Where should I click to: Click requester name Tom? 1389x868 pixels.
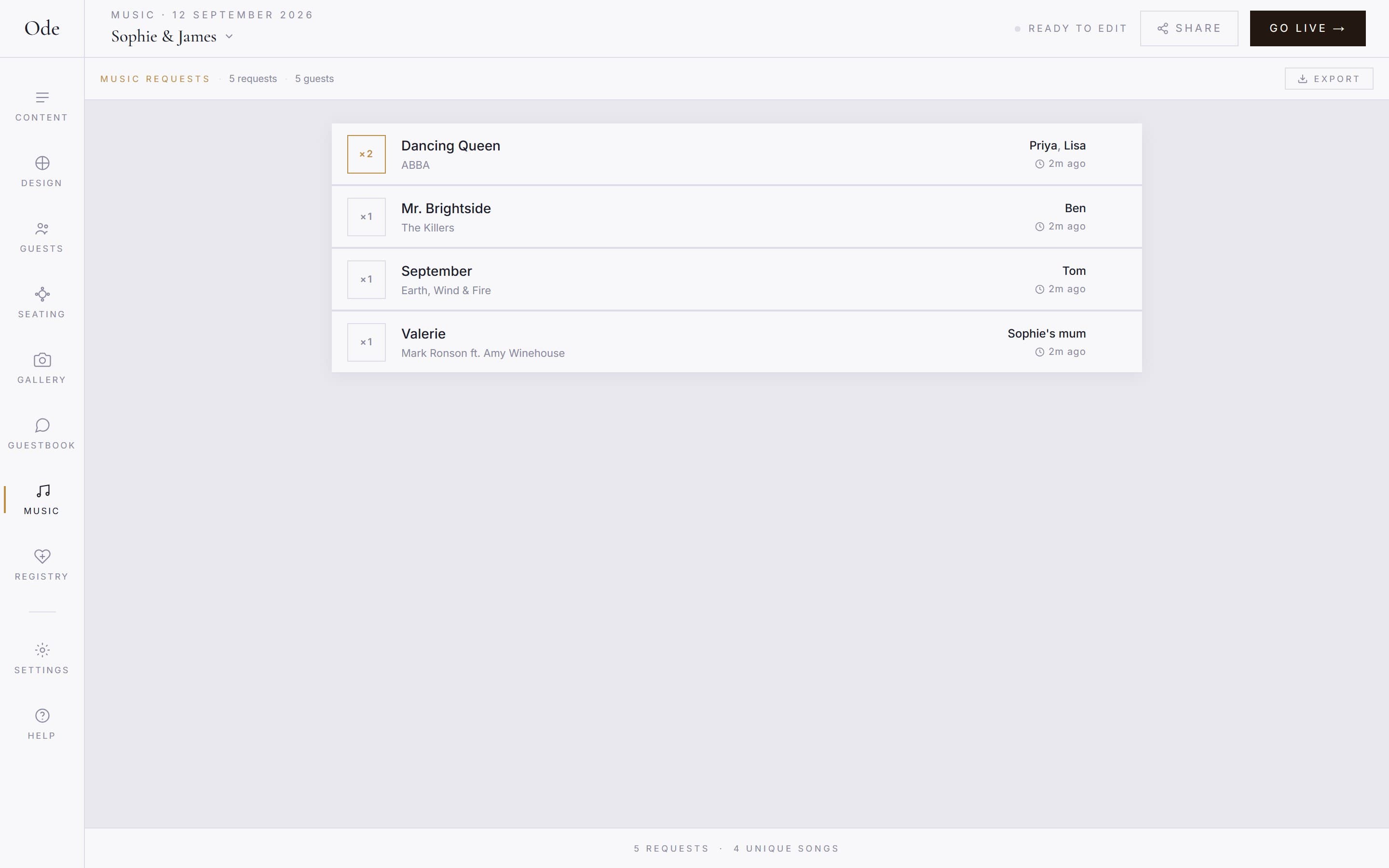(x=1074, y=271)
